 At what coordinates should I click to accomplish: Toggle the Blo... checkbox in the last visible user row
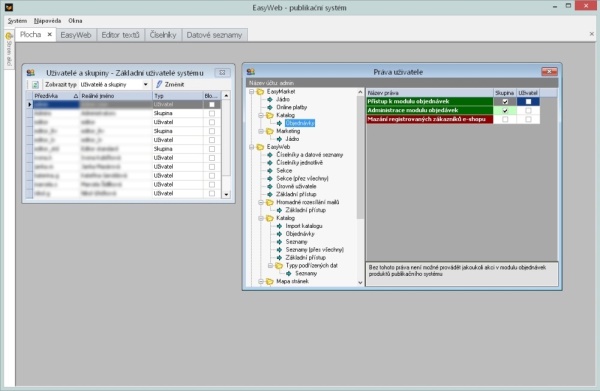(212, 194)
